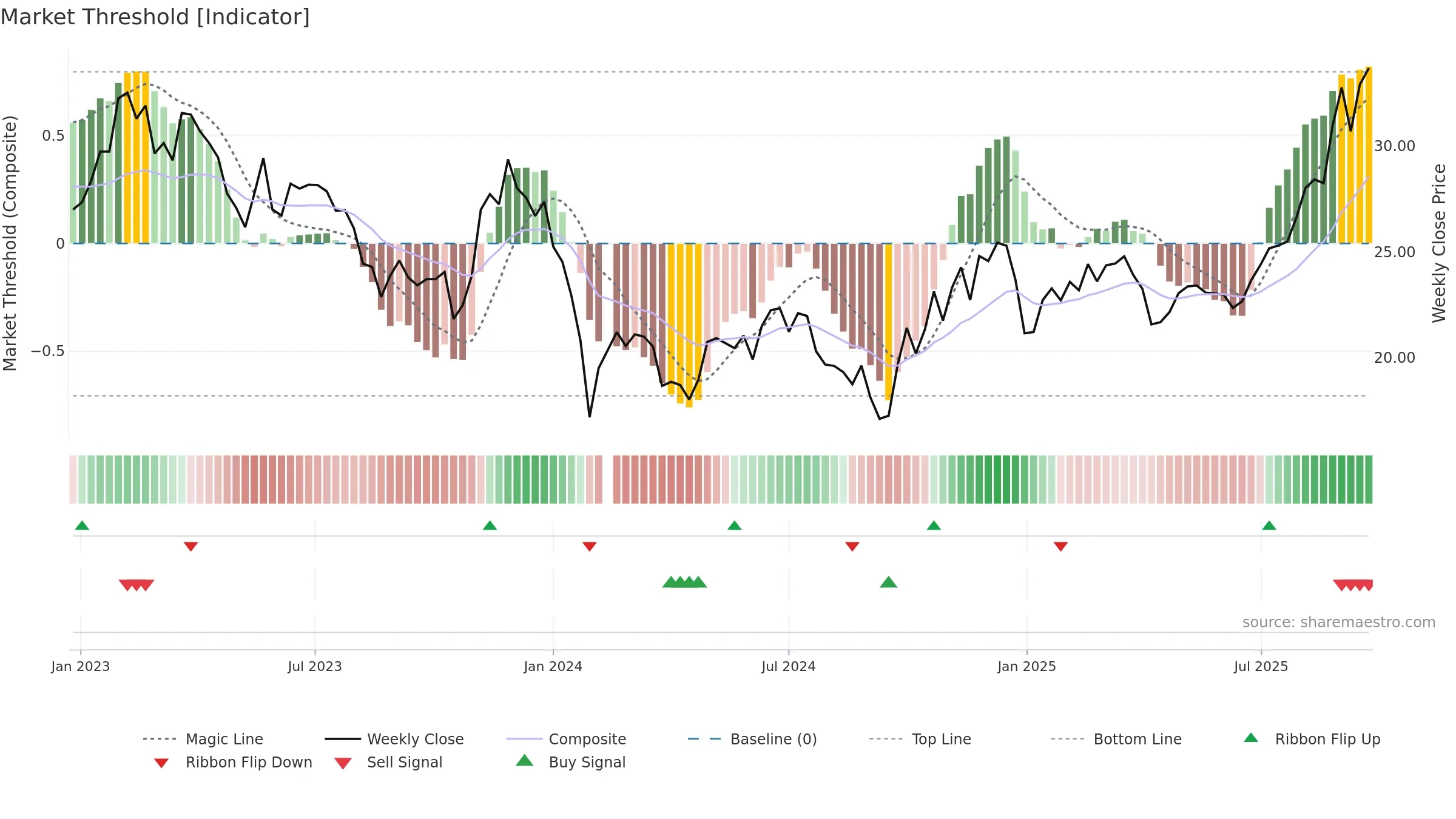This screenshot has width=1456, height=819.
Task: Toggle the Composite legend entry
Action: (566, 739)
